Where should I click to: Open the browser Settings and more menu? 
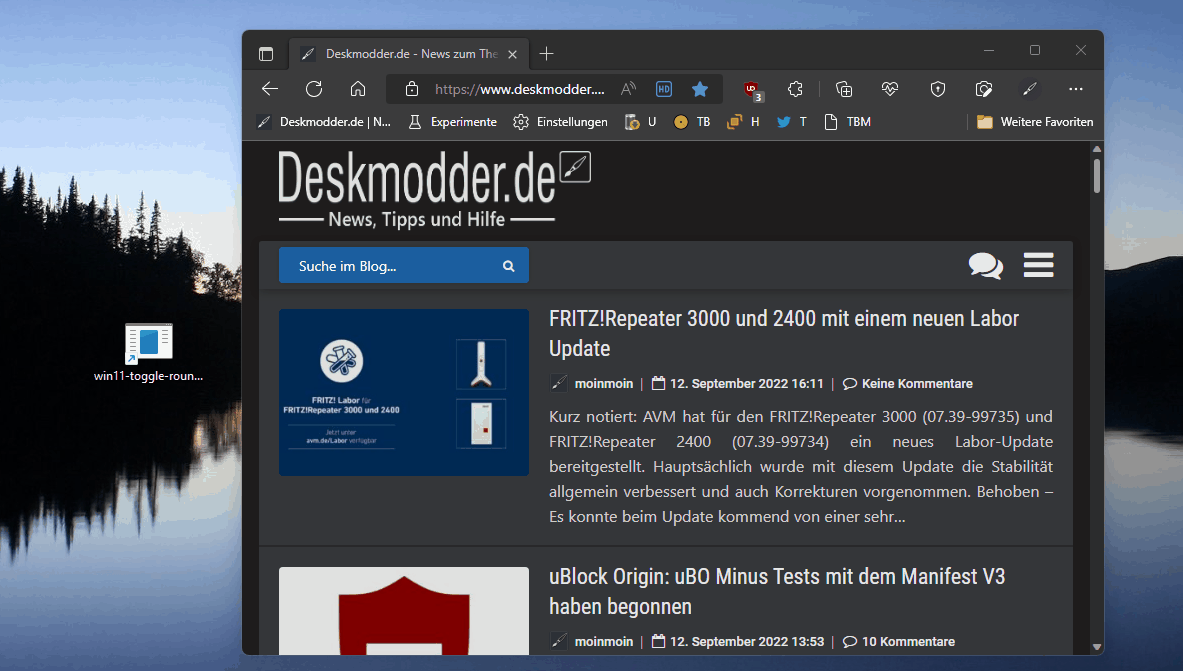point(1076,89)
